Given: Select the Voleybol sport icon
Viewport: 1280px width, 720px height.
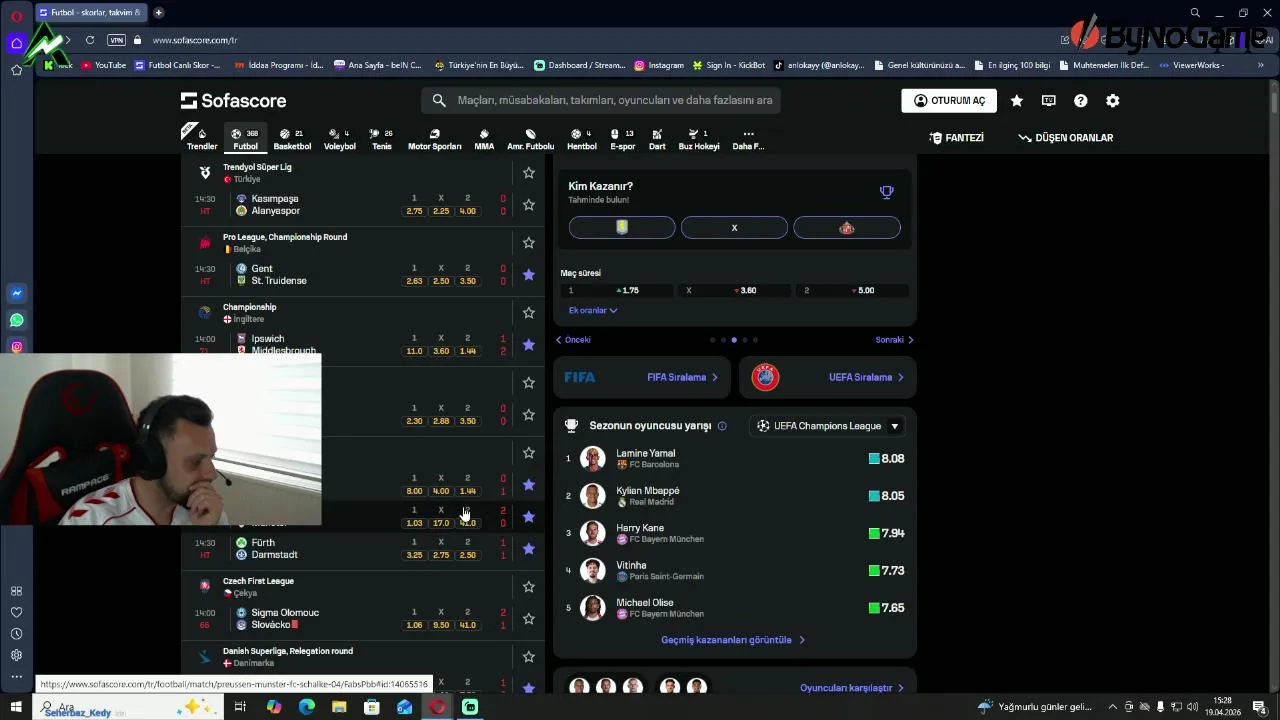Looking at the screenshot, I should 340,139.
